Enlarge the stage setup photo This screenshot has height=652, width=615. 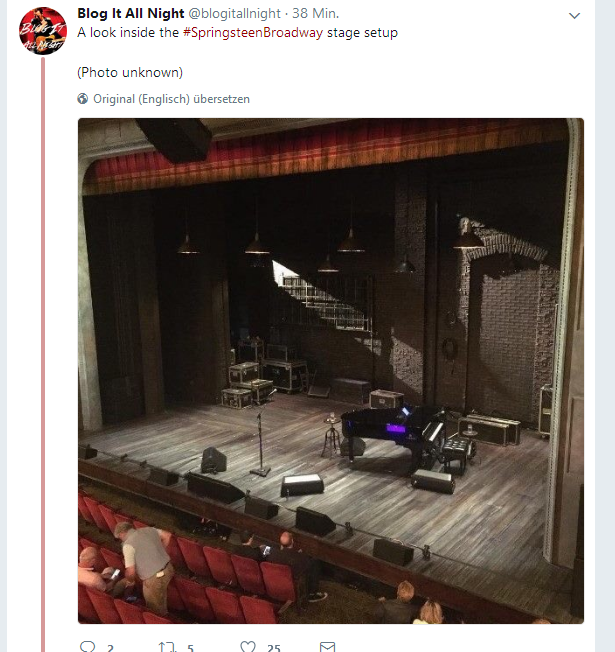(x=331, y=371)
